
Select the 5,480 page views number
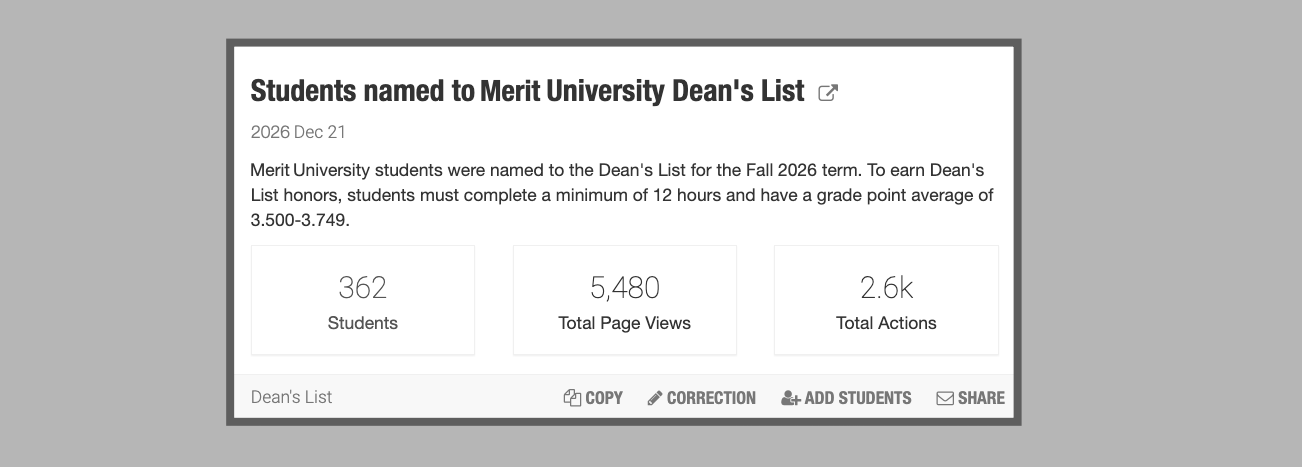coord(624,288)
